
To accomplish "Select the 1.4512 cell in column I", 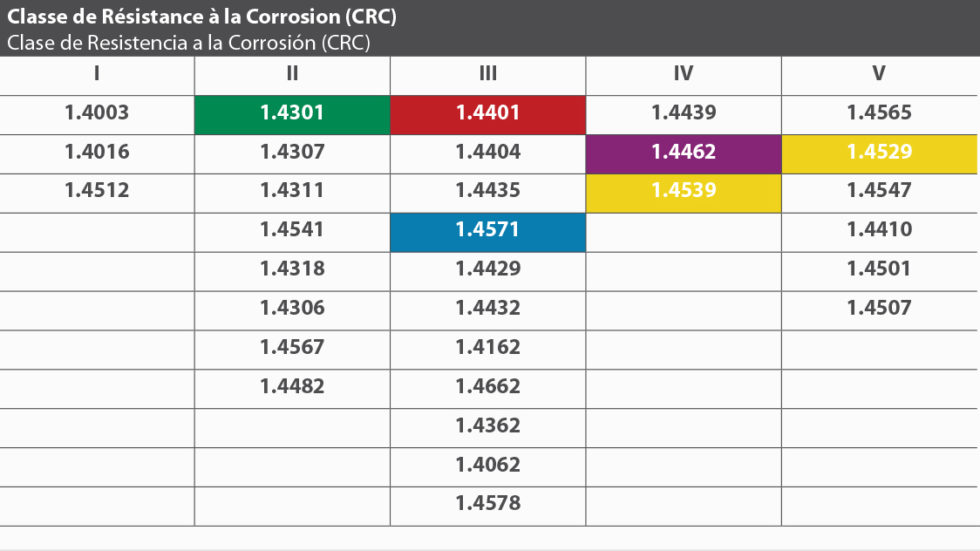I will [x=97, y=192].
